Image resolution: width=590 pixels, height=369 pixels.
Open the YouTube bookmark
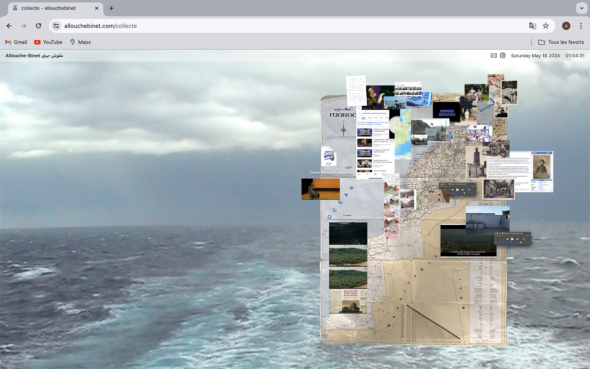[x=48, y=42]
